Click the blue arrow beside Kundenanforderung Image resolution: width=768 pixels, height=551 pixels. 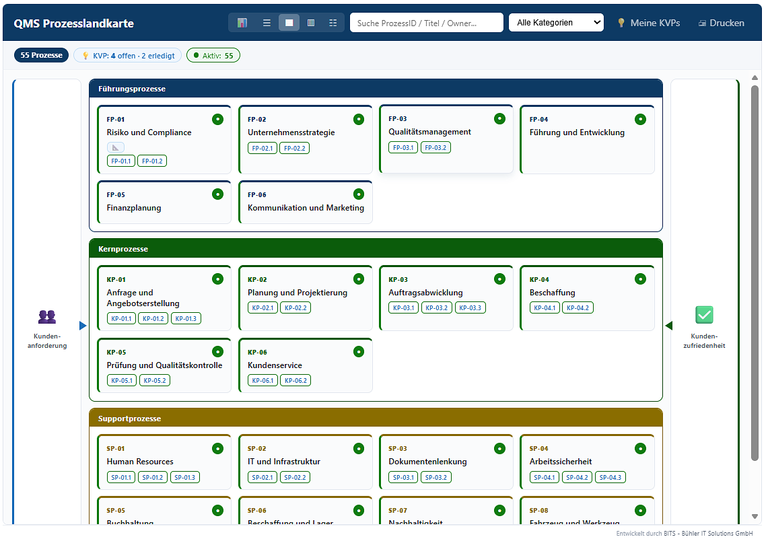[x=82, y=326]
